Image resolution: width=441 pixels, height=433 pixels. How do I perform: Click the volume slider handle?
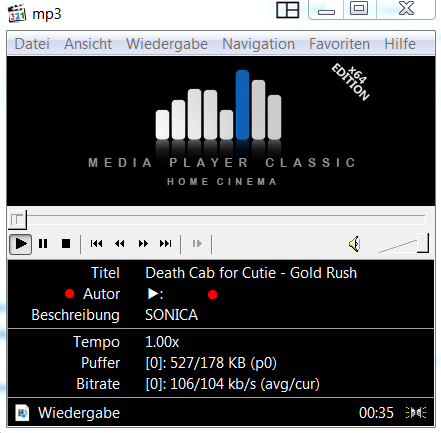[423, 243]
